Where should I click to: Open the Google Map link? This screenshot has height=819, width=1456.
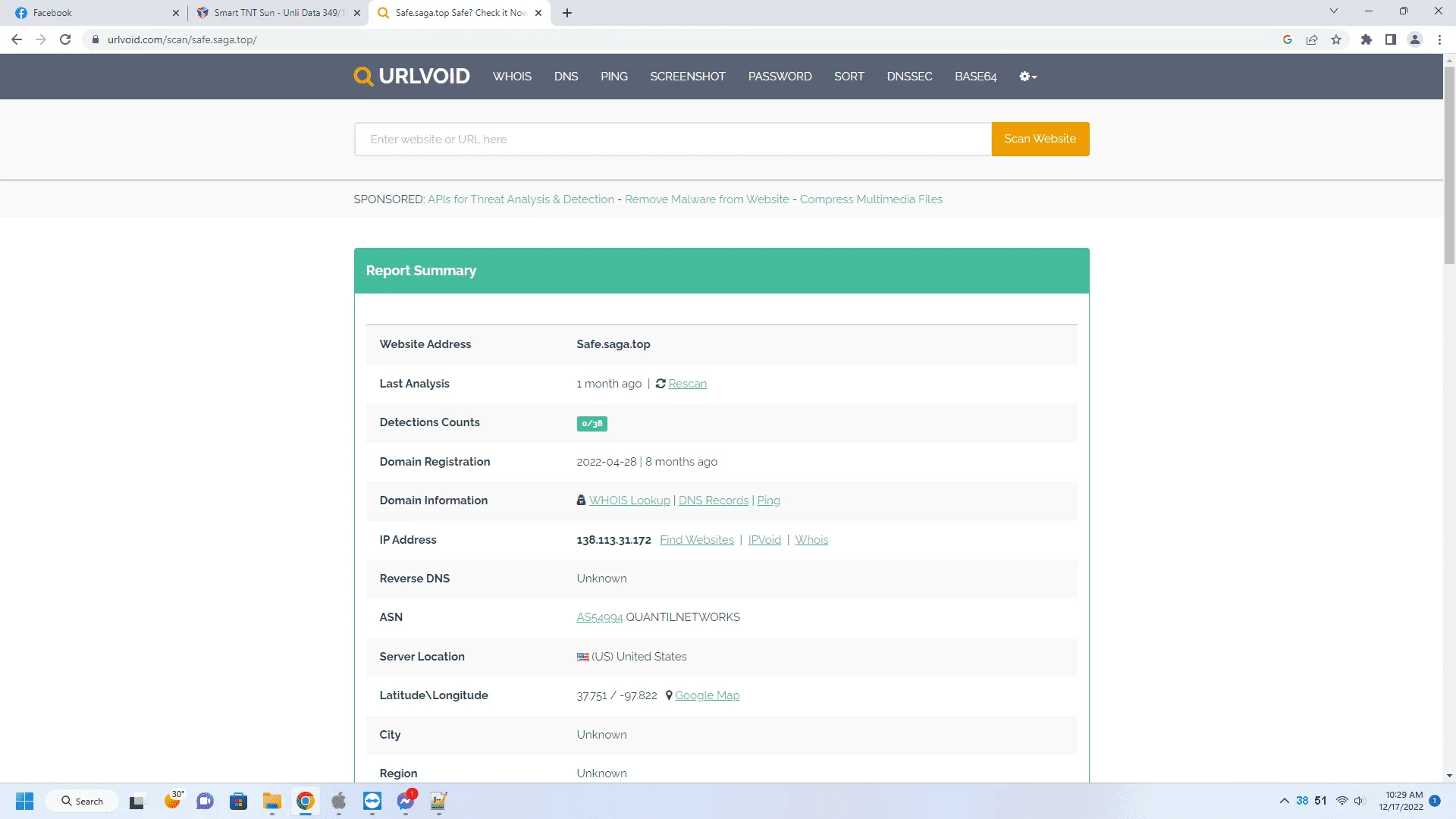707,695
